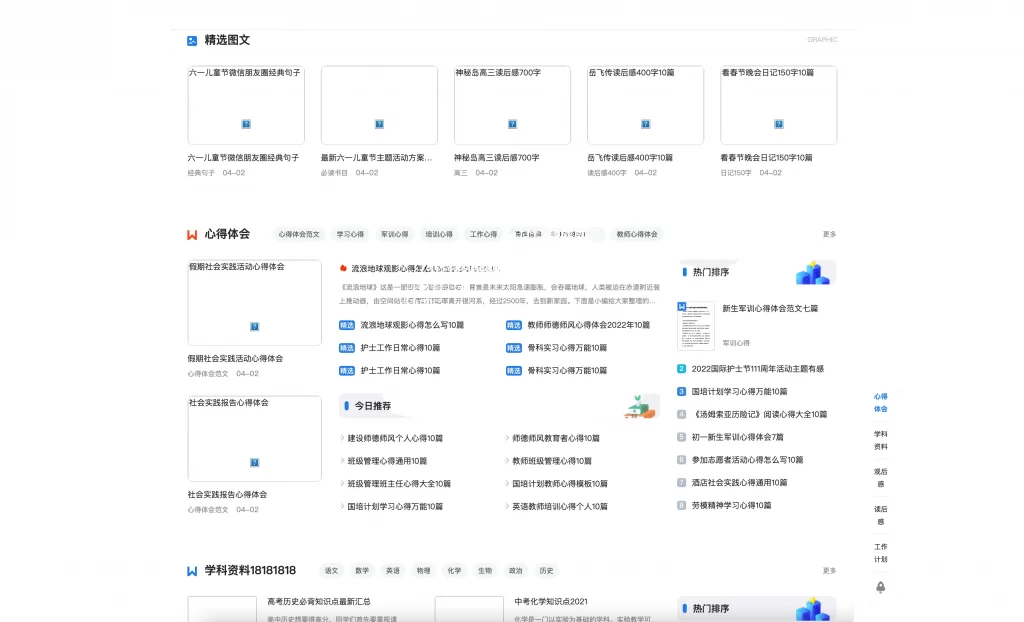1024x622 pixels.
Task: Click the number 4 rank icon beside 汤姆索亚历险记
Action: [x=682, y=414]
